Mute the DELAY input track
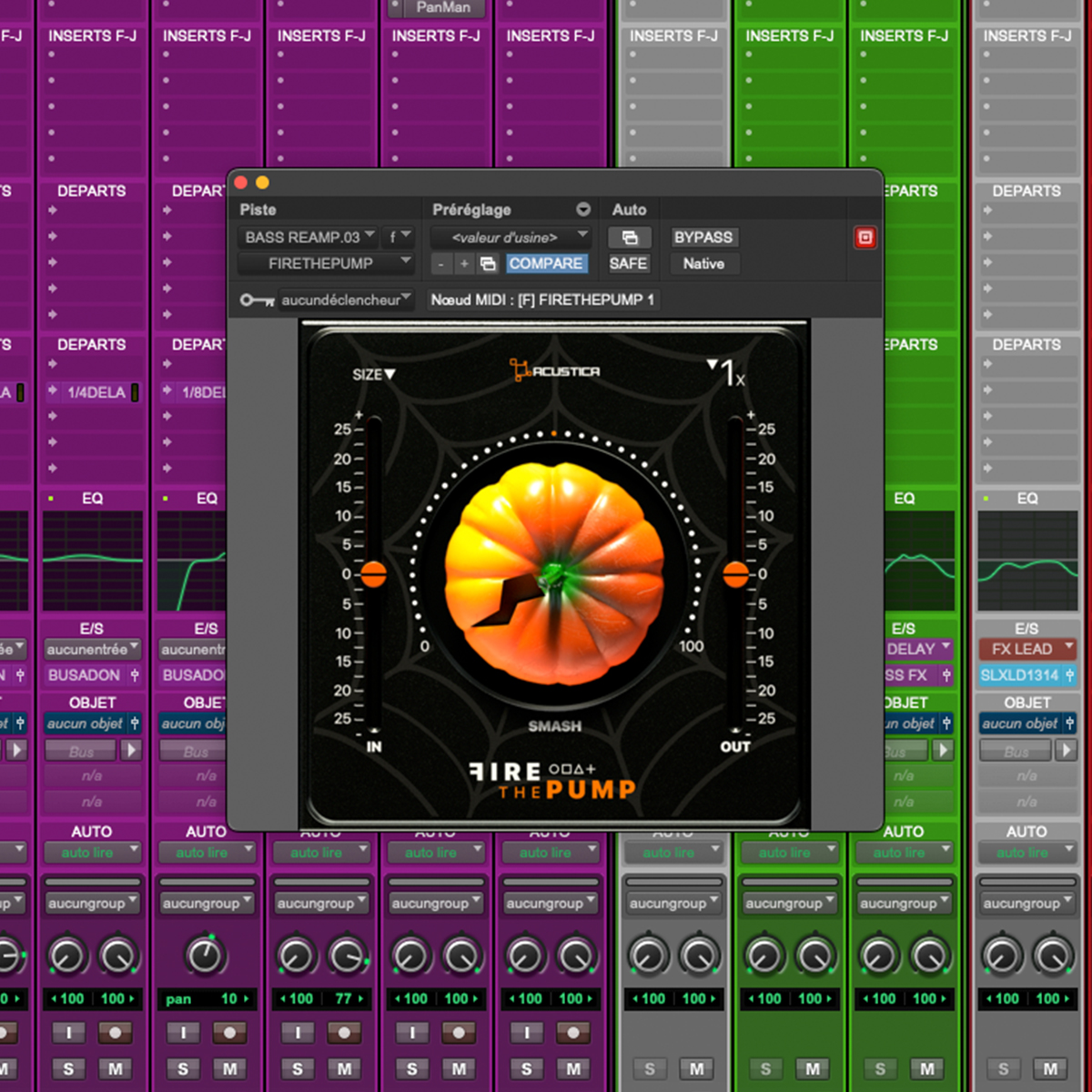This screenshot has width=1092, height=1092. pos(927,1069)
